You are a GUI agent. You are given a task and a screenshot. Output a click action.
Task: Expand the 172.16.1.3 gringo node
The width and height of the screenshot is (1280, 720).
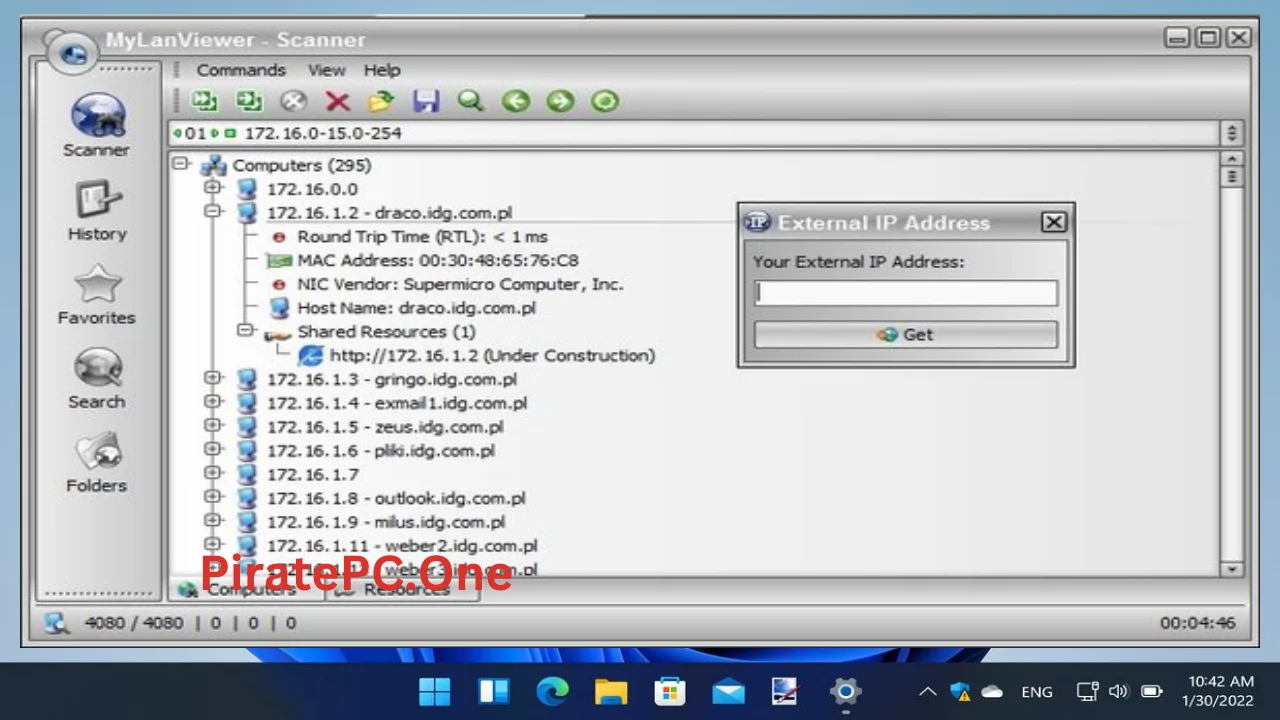pos(212,377)
